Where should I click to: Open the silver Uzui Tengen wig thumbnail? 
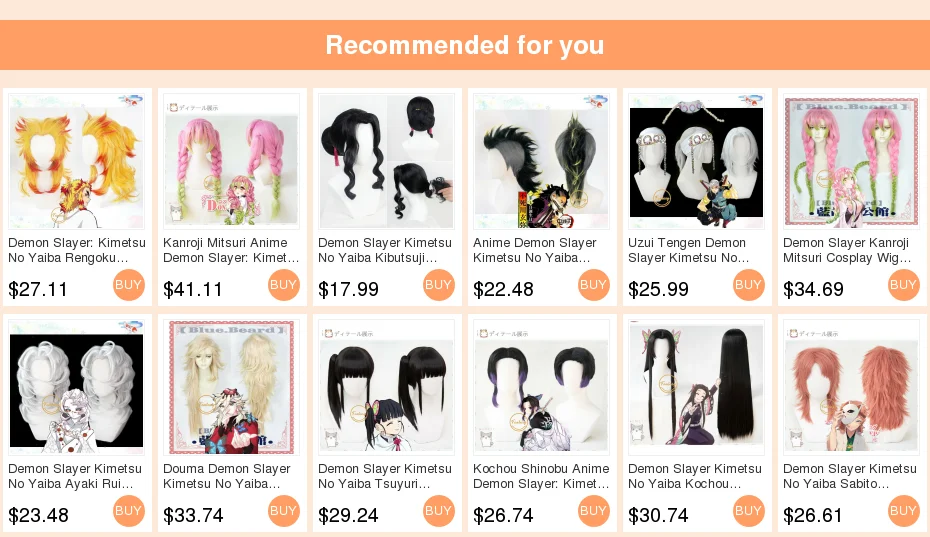click(697, 161)
